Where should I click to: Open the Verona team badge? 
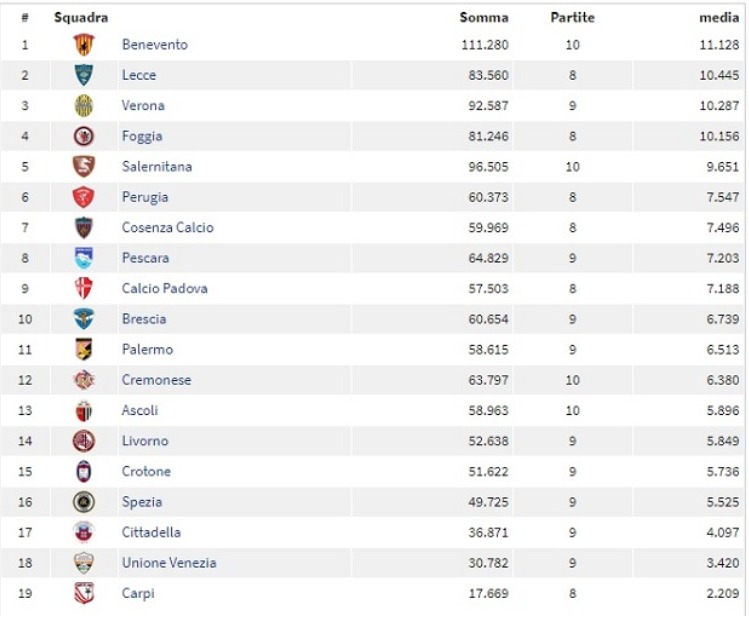point(84,106)
